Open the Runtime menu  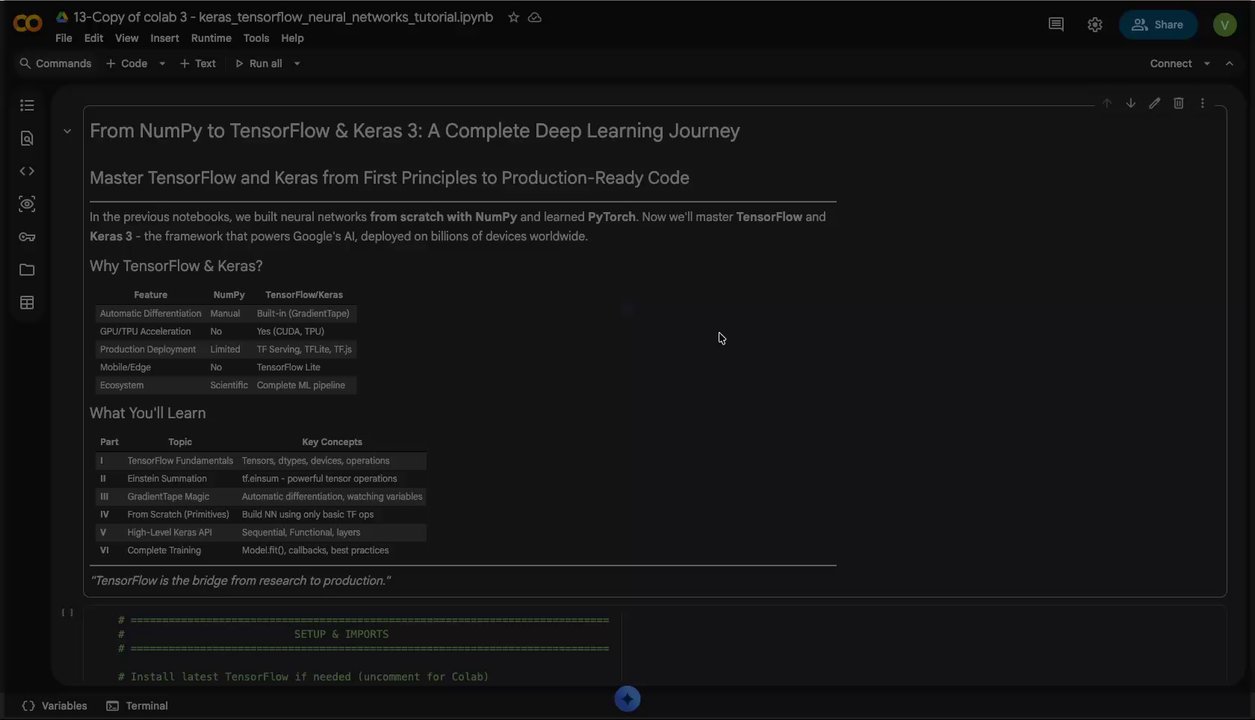211,38
